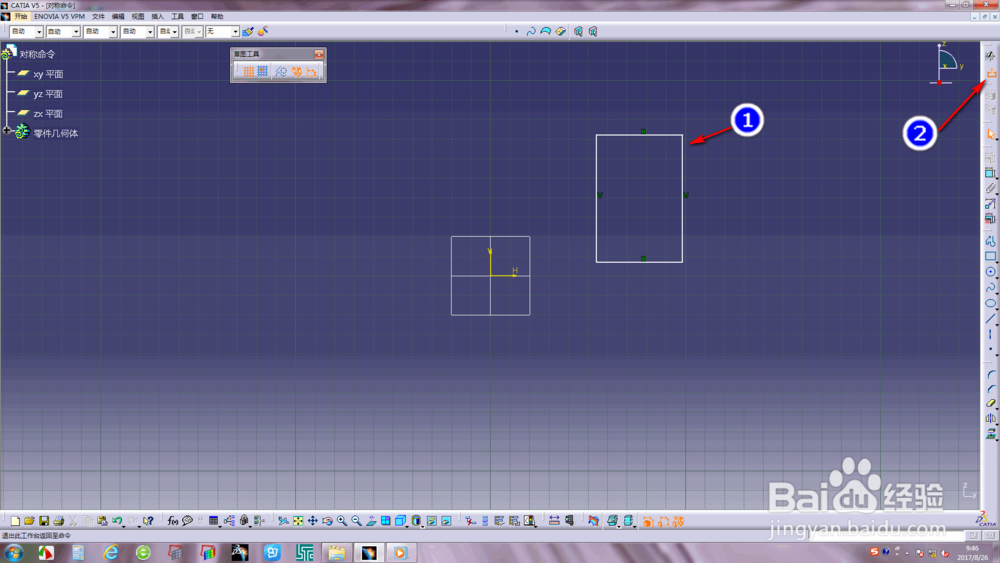This screenshot has height=563, width=1000.
Task: Choose the Spline tool
Action: pyautogui.click(x=990, y=288)
